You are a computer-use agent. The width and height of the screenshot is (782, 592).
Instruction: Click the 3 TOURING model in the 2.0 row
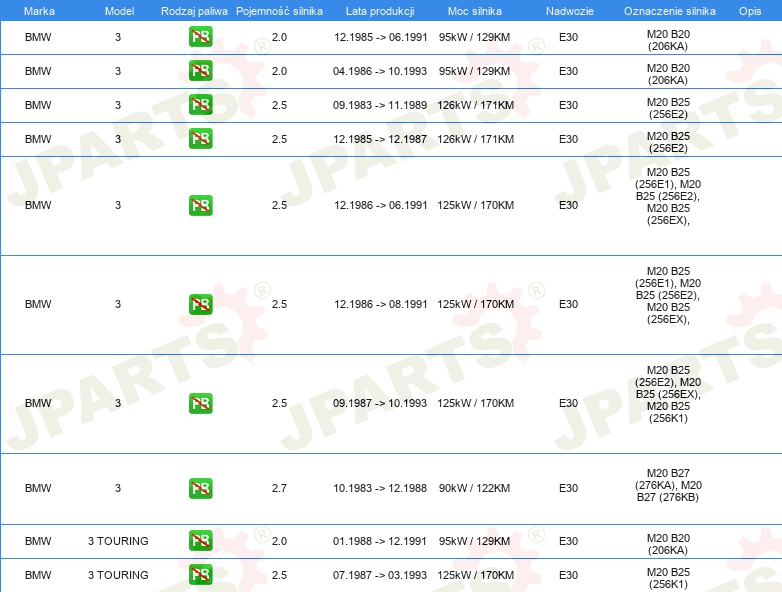[118, 541]
